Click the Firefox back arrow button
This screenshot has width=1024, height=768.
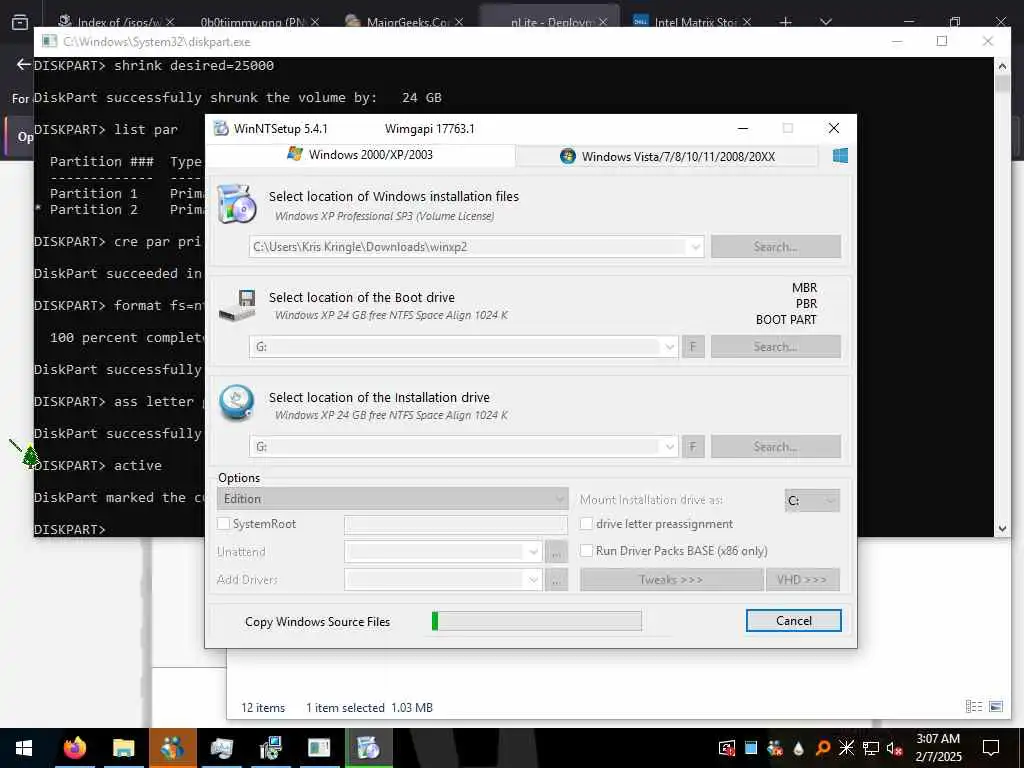pos(24,64)
